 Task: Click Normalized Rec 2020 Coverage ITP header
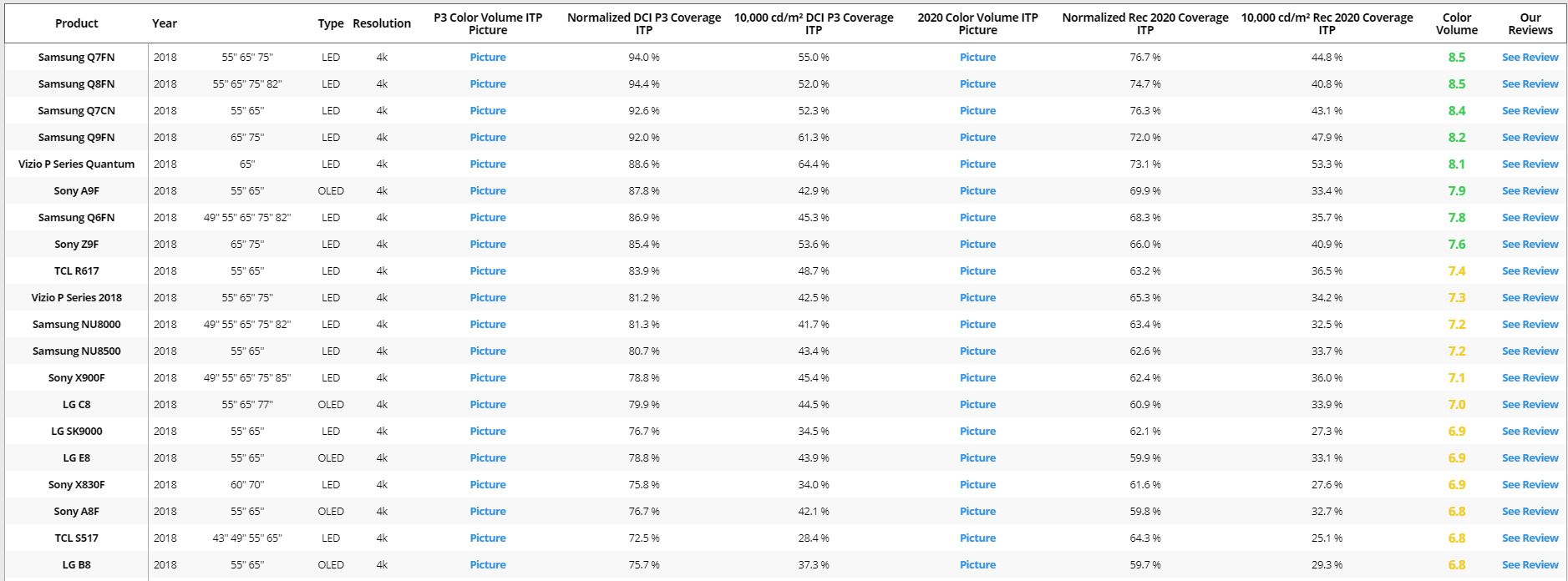click(1144, 23)
